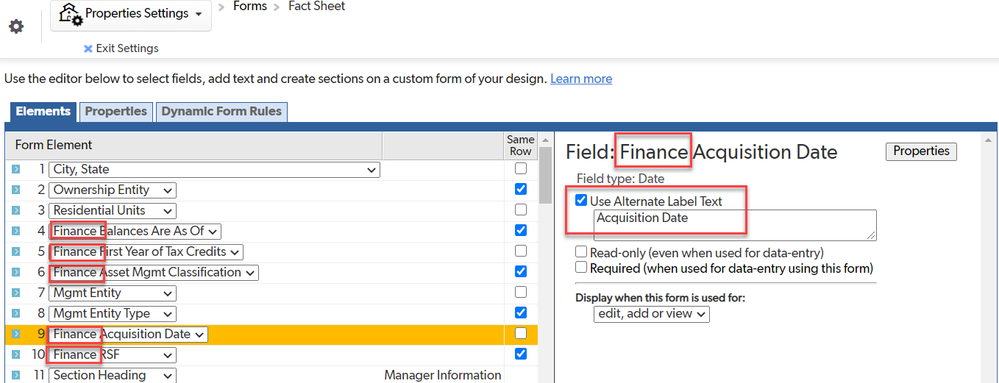Click the settings gear icon
This screenshot has height=383, width=999.
[x=16, y=27]
